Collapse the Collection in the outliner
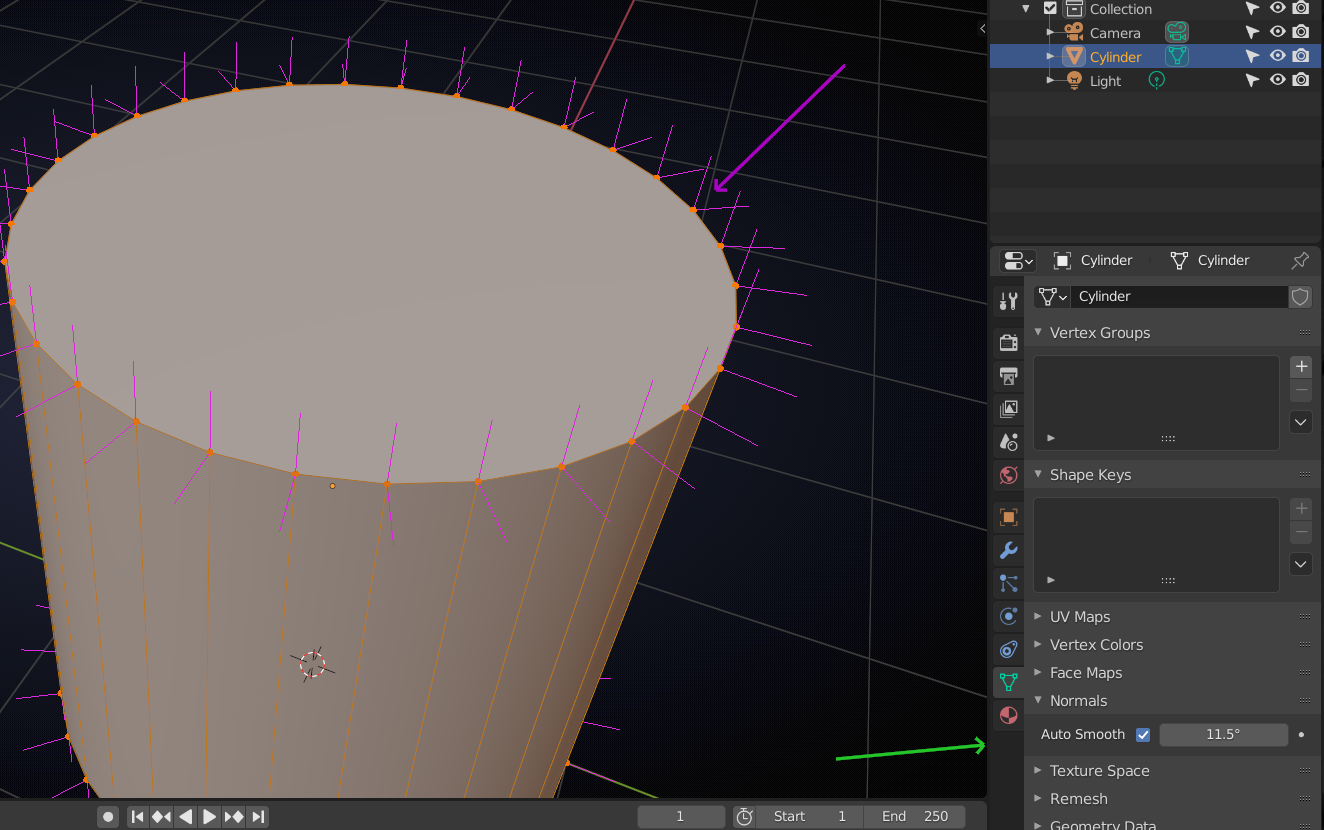The width and height of the screenshot is (1324, 830). coord(1024,8)
